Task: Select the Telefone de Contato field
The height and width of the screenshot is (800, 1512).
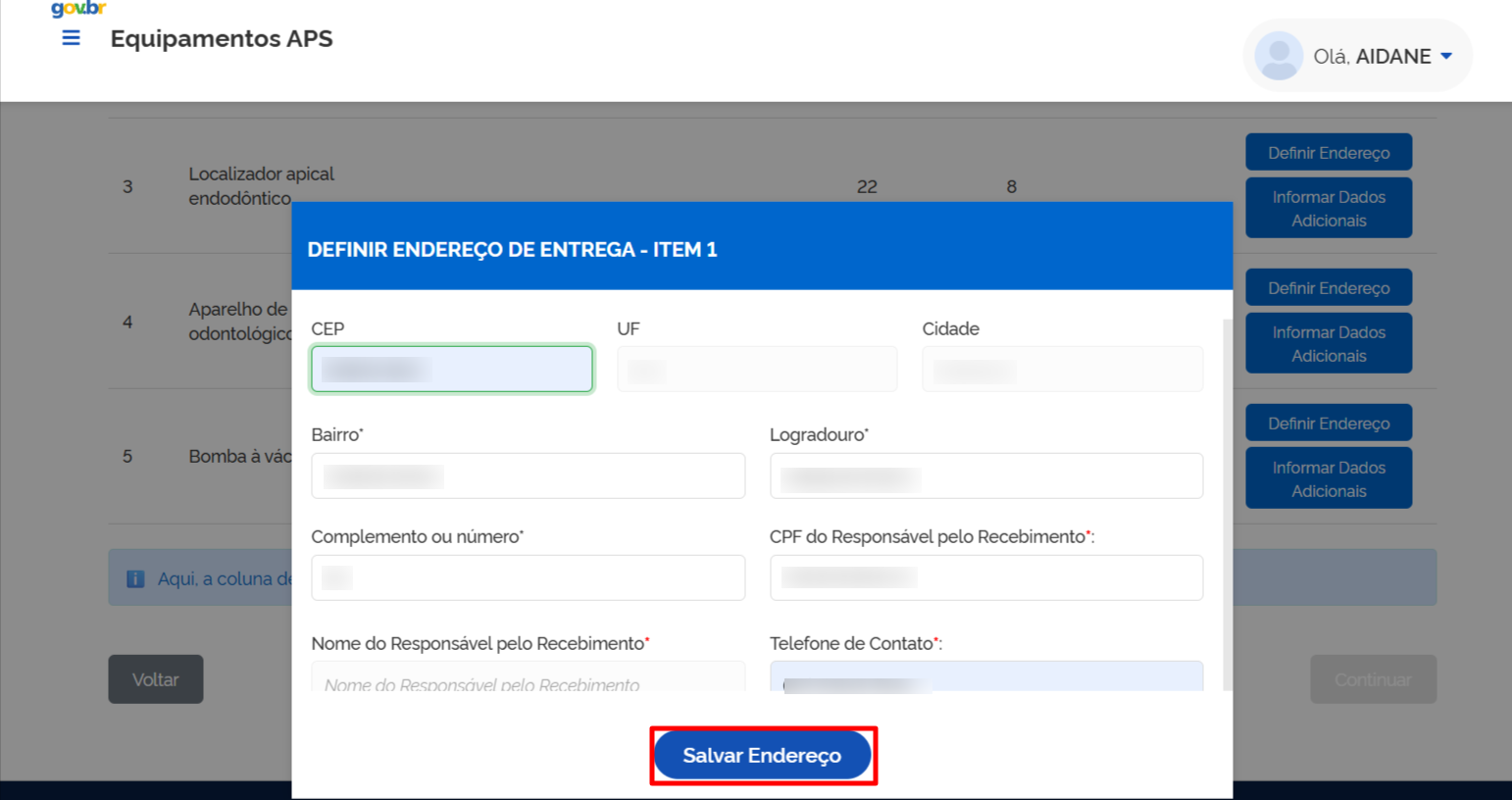Action: (985, 677)
